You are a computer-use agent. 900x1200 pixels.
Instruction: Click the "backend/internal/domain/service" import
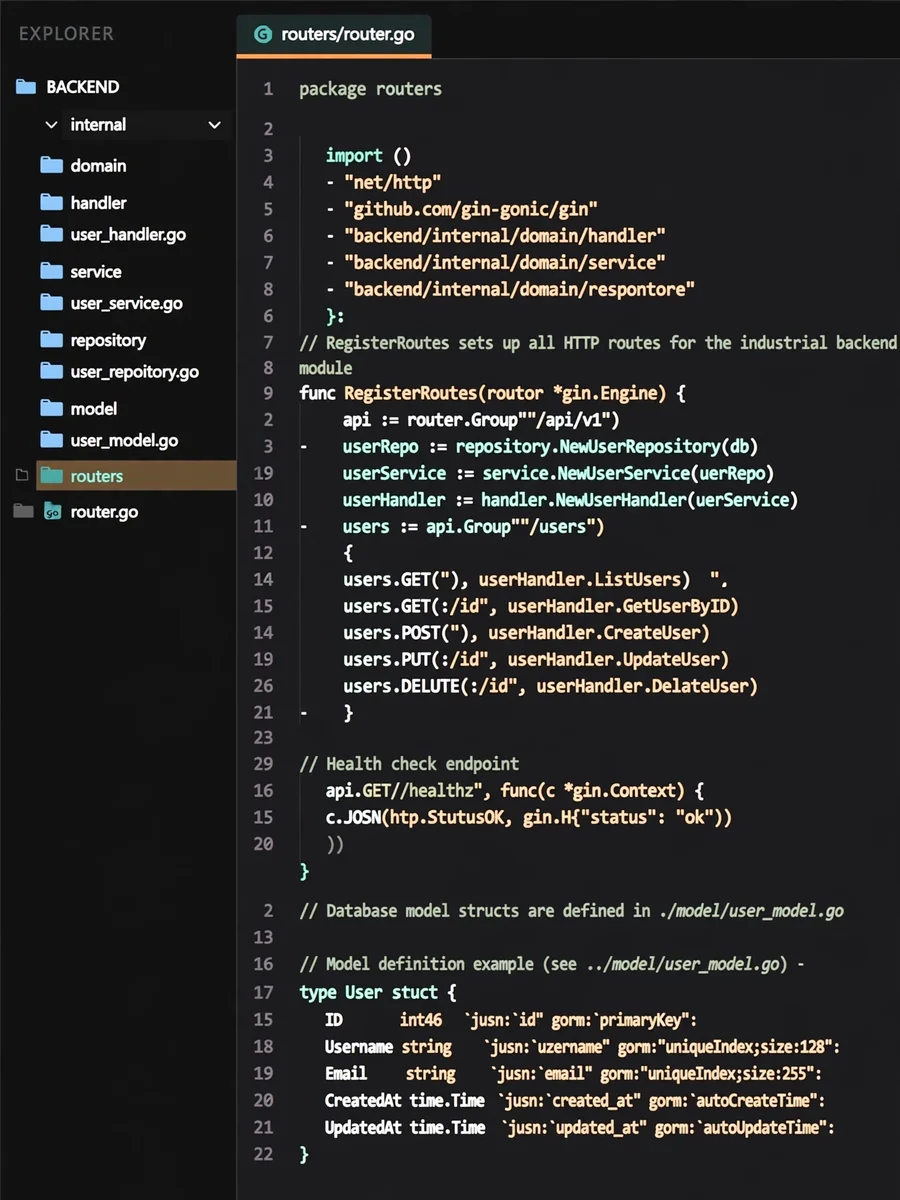[x=496, y=262]
